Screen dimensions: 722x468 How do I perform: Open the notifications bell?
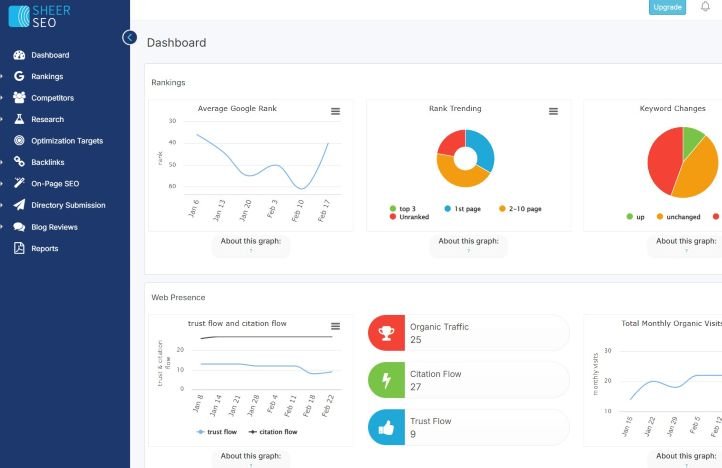point(705,7)
